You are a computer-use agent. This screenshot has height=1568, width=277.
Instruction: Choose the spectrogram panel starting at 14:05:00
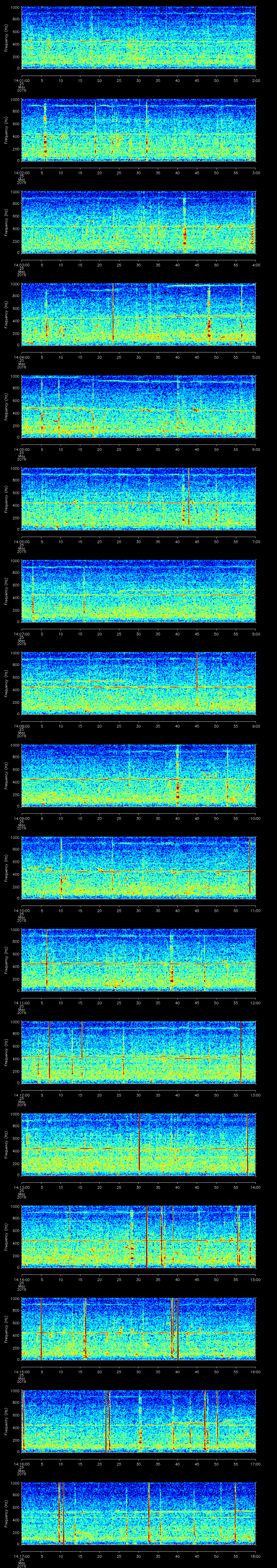coord(138,407)
